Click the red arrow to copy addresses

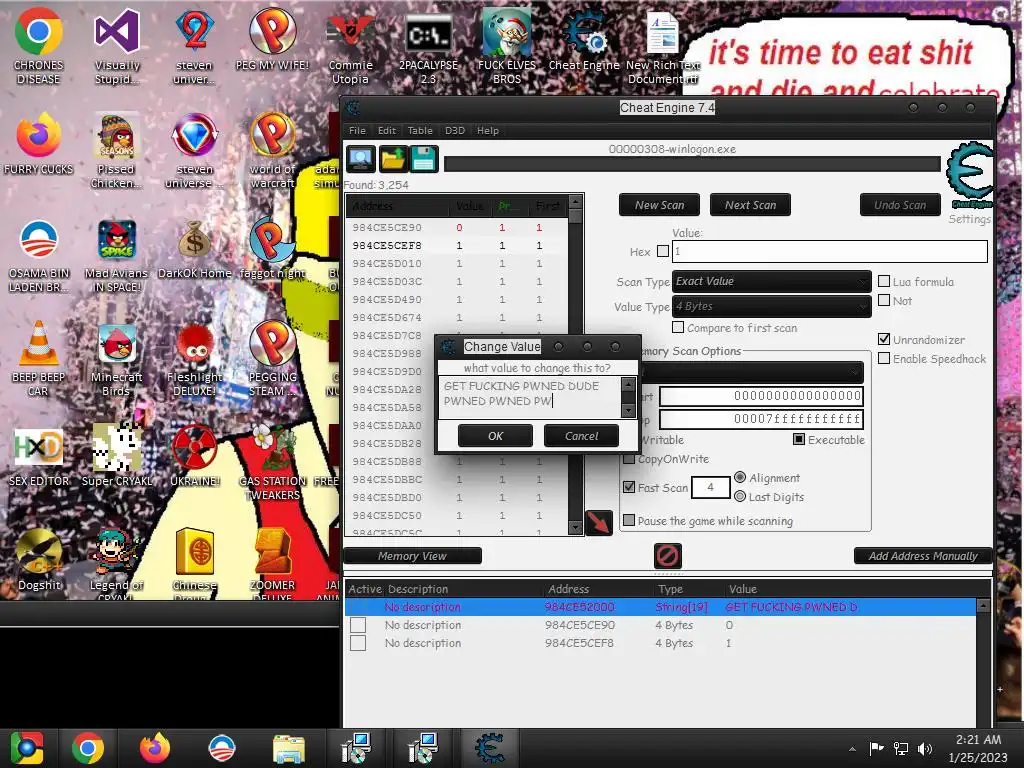(x=599, y=522)
